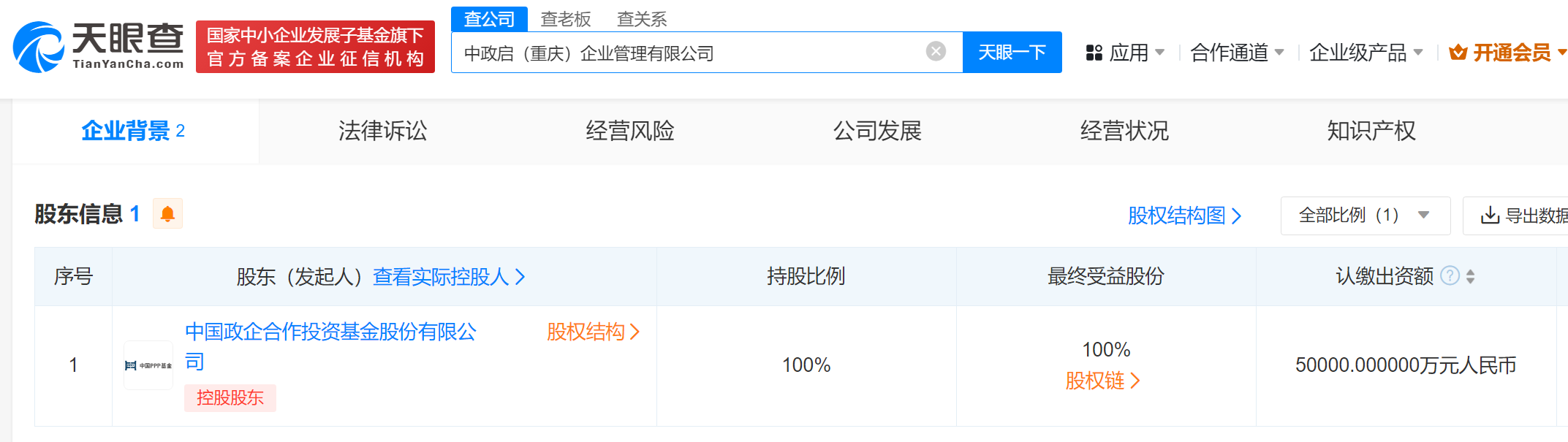Click the export download icon
Viewport: 1568px width, 442px height.
pos(1489,216)
